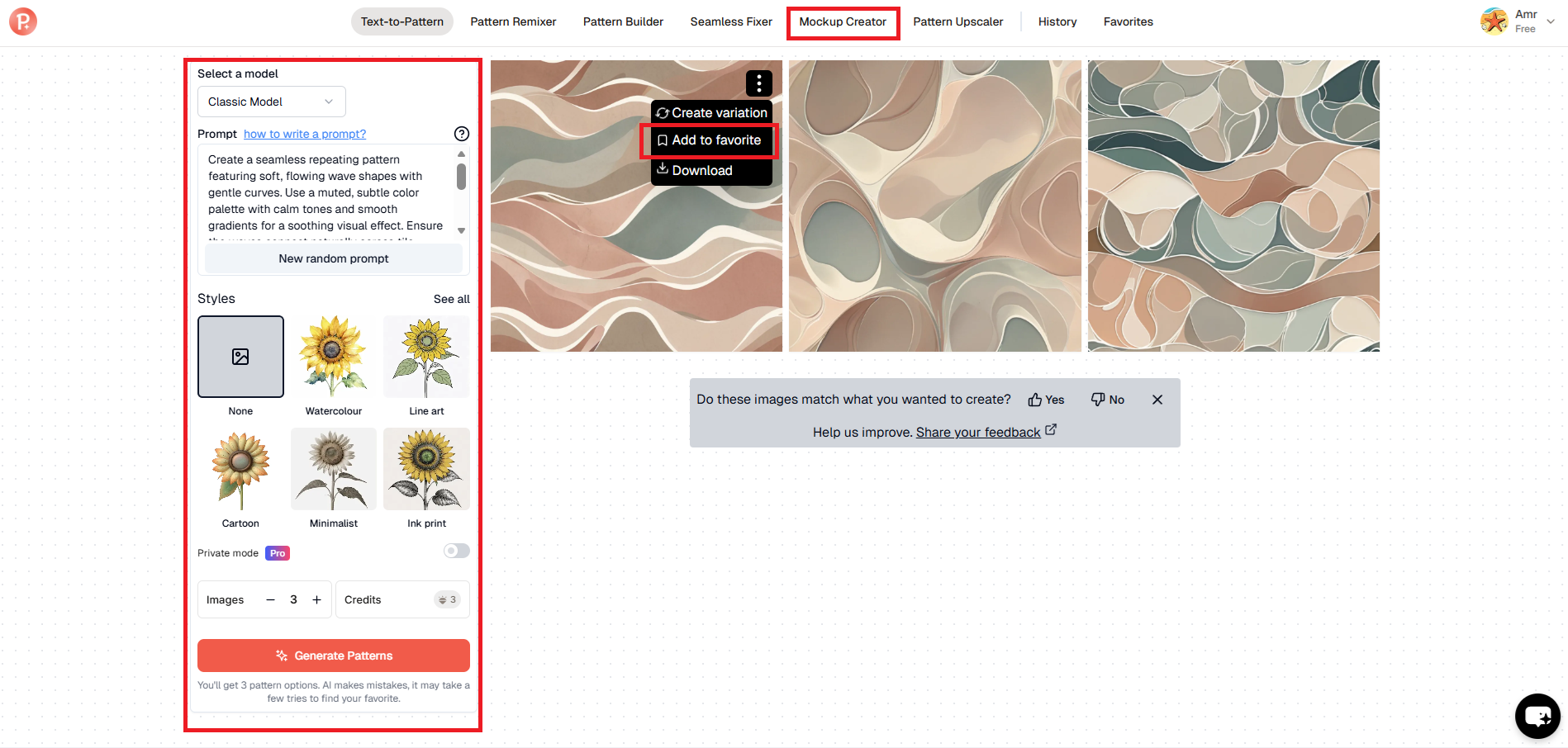Open the History tab
The height and width of the screenshot is (748, 1568).
coord(1057,21)
